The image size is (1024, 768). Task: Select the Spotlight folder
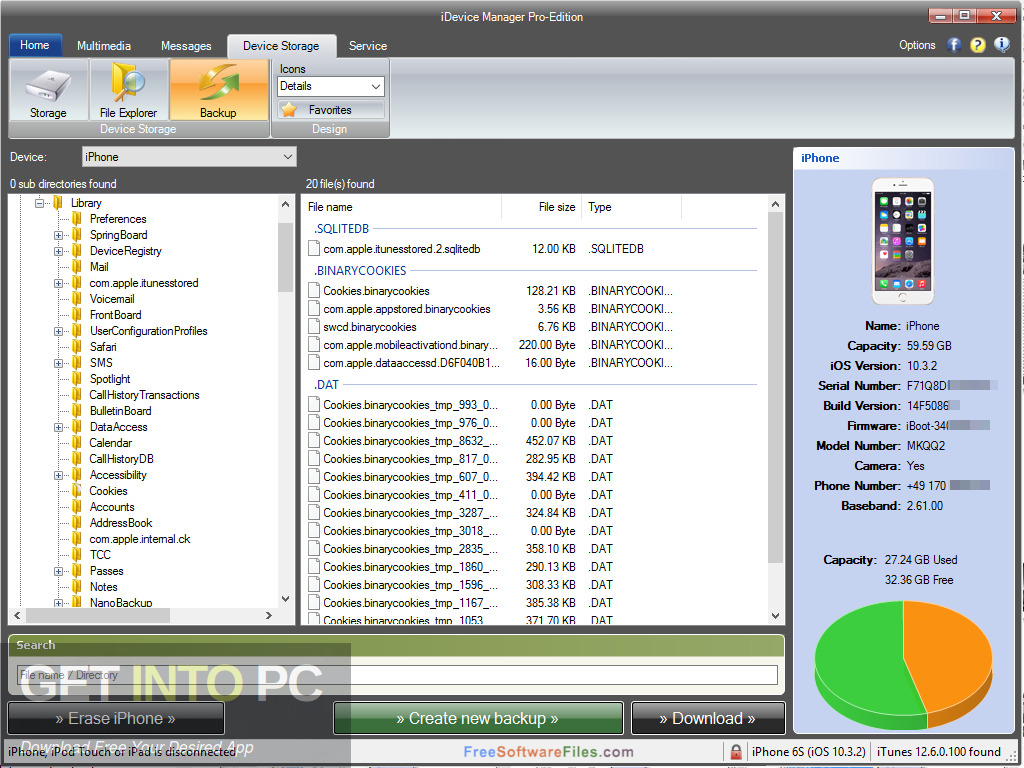pos(110,379)
